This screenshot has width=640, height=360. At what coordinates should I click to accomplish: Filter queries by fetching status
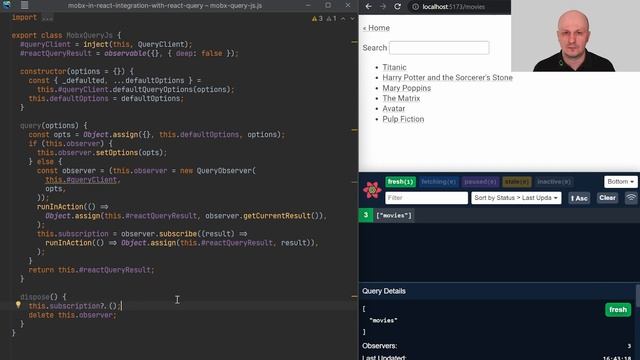[438, 182]
